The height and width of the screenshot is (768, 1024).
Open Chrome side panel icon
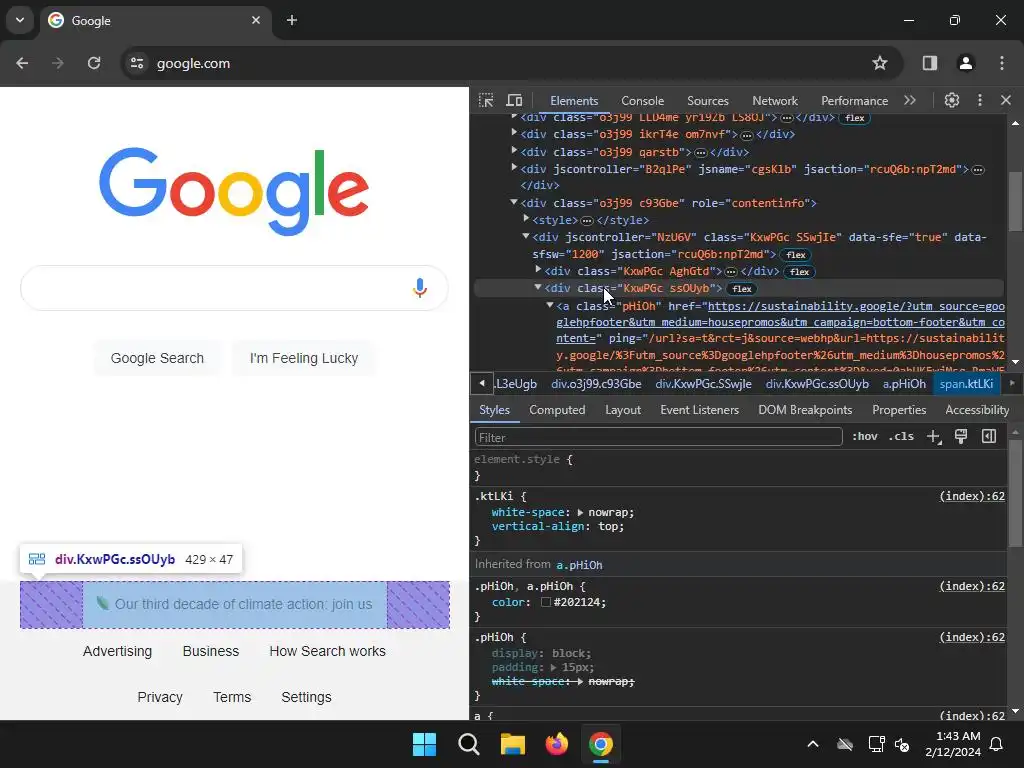[929, 63]
